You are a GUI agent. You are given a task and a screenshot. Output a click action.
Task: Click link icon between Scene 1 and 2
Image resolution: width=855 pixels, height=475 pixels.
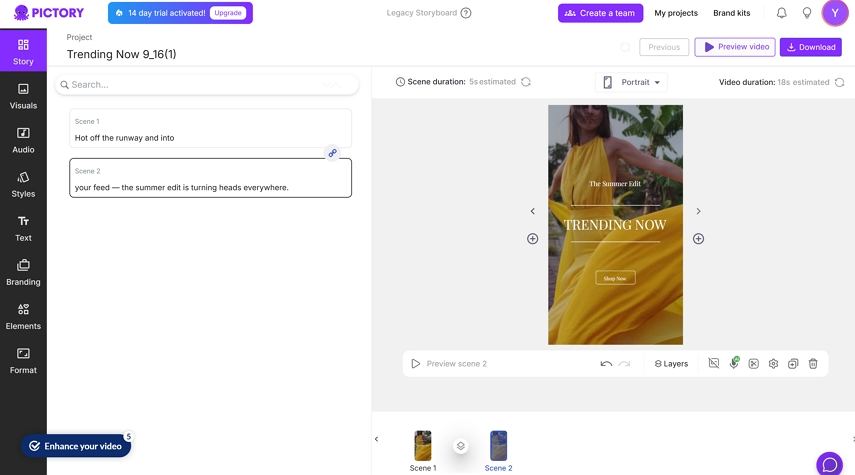(332, 153)
